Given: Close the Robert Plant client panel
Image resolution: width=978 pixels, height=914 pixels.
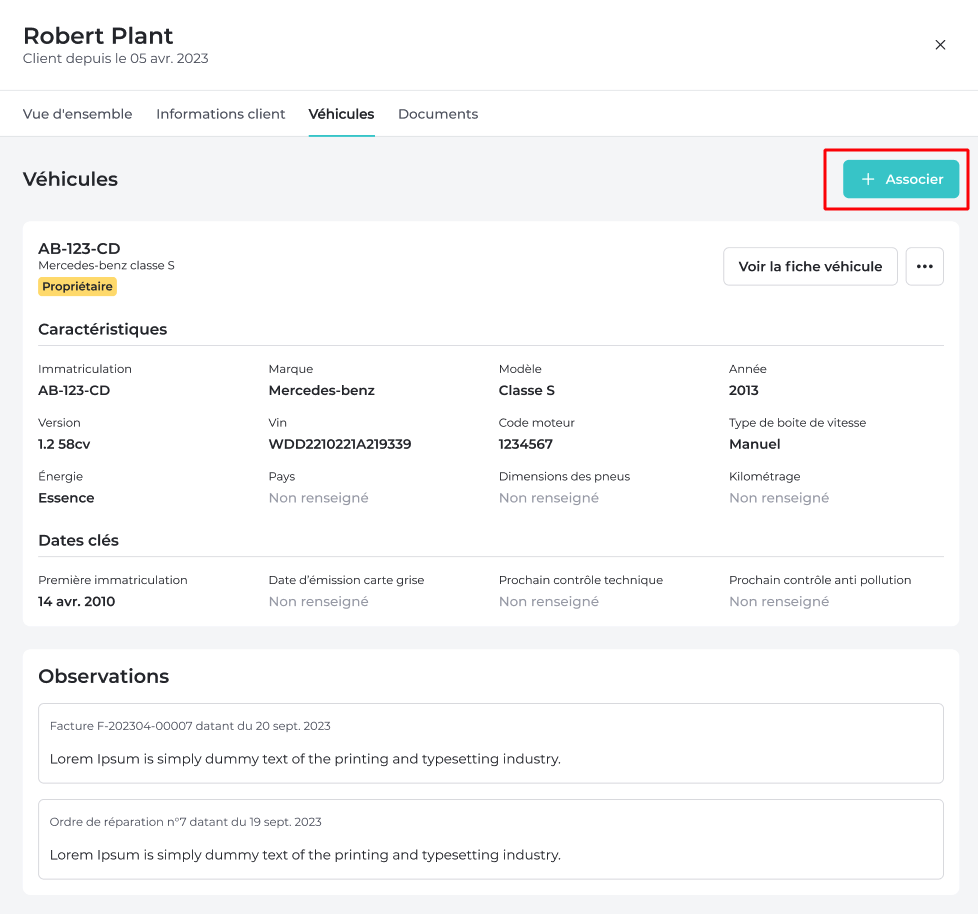Looking at the screenshot, I should 940,45.
